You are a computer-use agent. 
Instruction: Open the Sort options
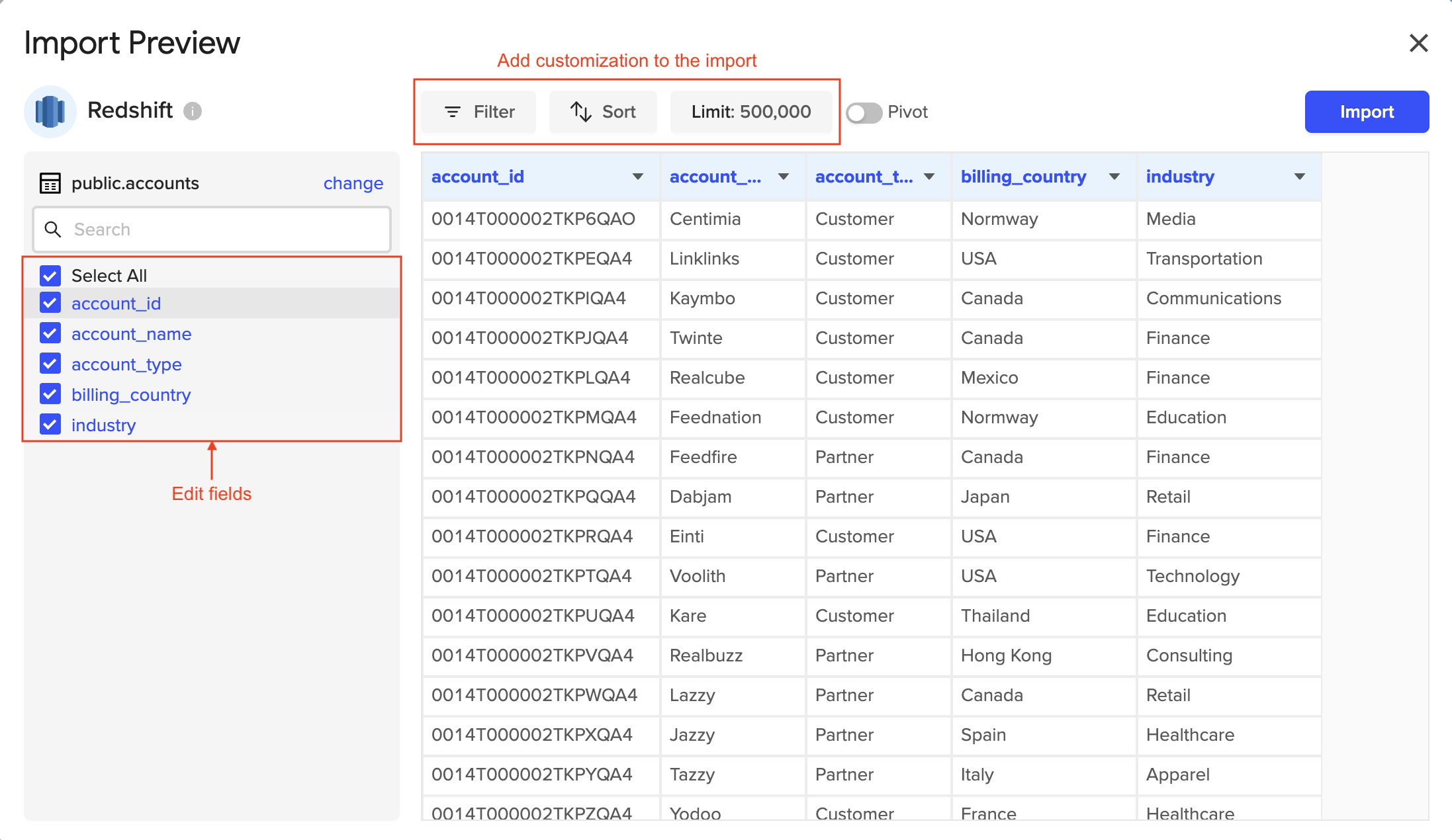click(x=603, y=112)
